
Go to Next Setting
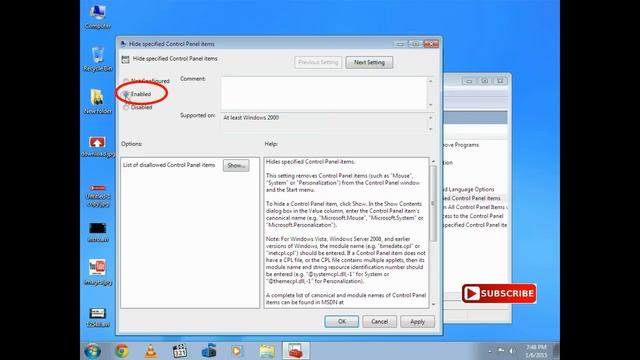tap(369, 62)
